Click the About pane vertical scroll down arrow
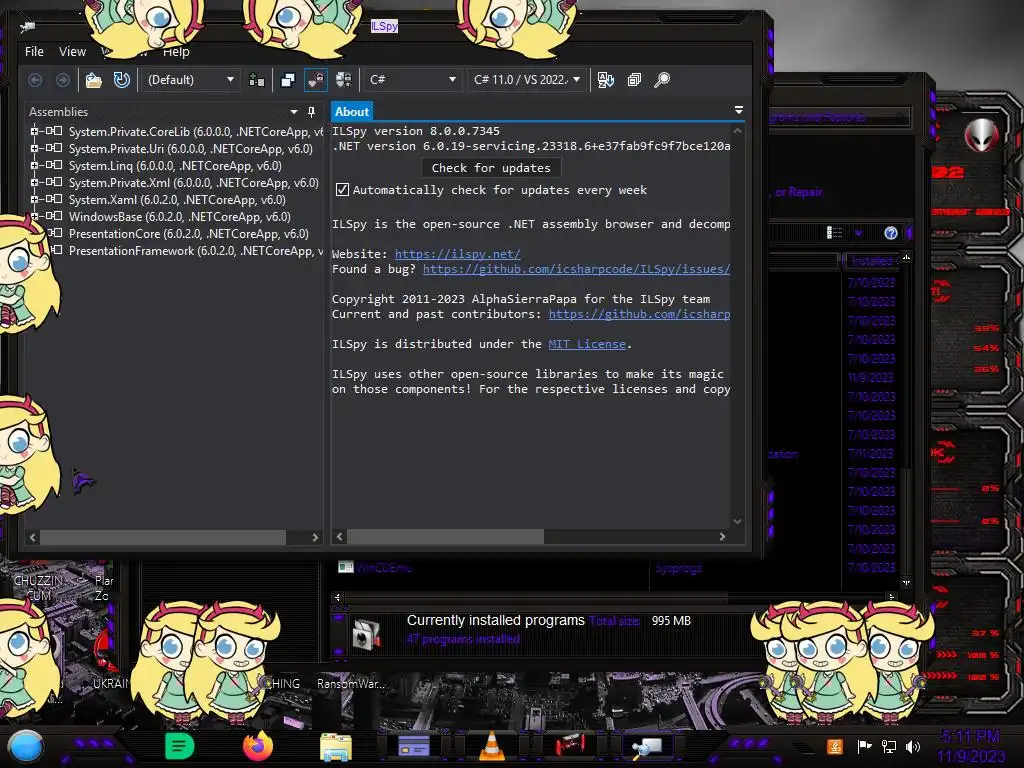 (x=737, y=521)
